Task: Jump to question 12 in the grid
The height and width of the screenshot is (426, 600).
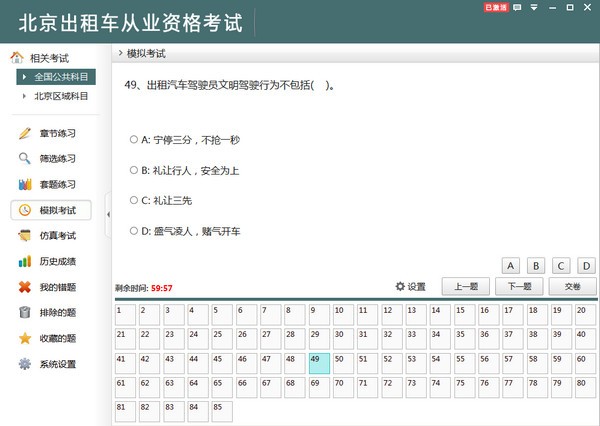Action: click(392, 315)
